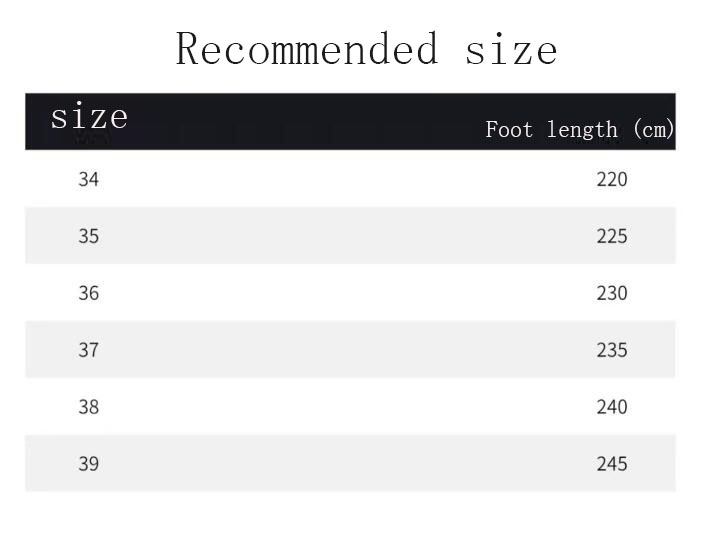Click the 220 foot length value

(x=612, y=180)
